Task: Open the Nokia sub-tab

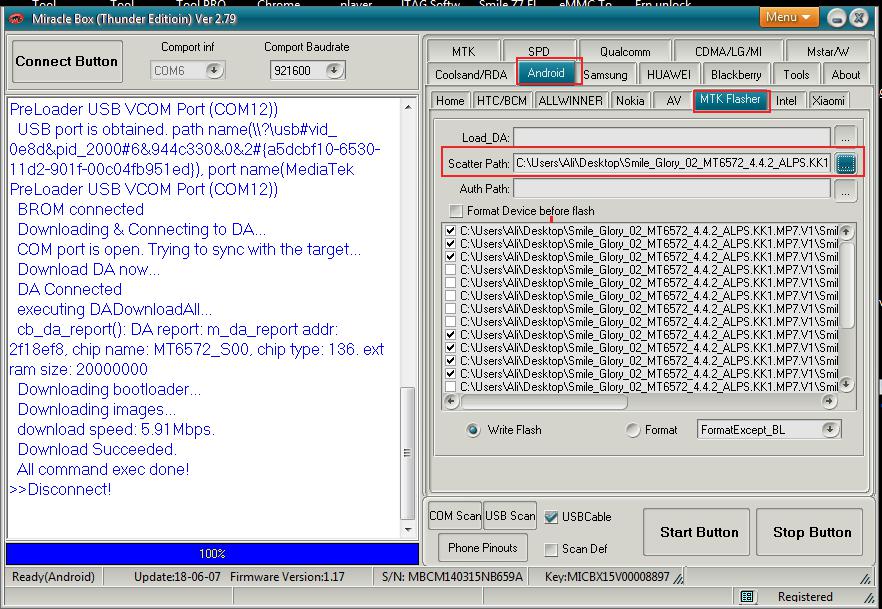Action: click(x=630, y=101)
